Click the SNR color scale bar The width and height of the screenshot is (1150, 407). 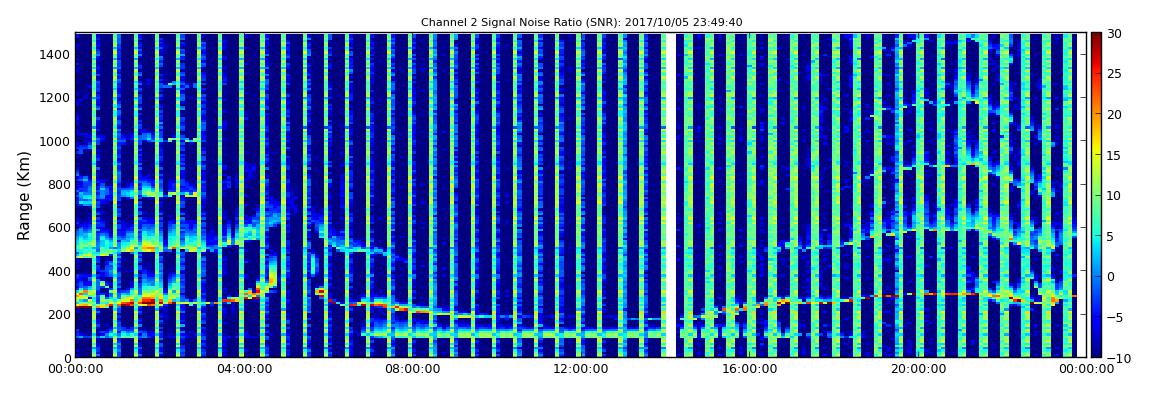pos(1096,195)
